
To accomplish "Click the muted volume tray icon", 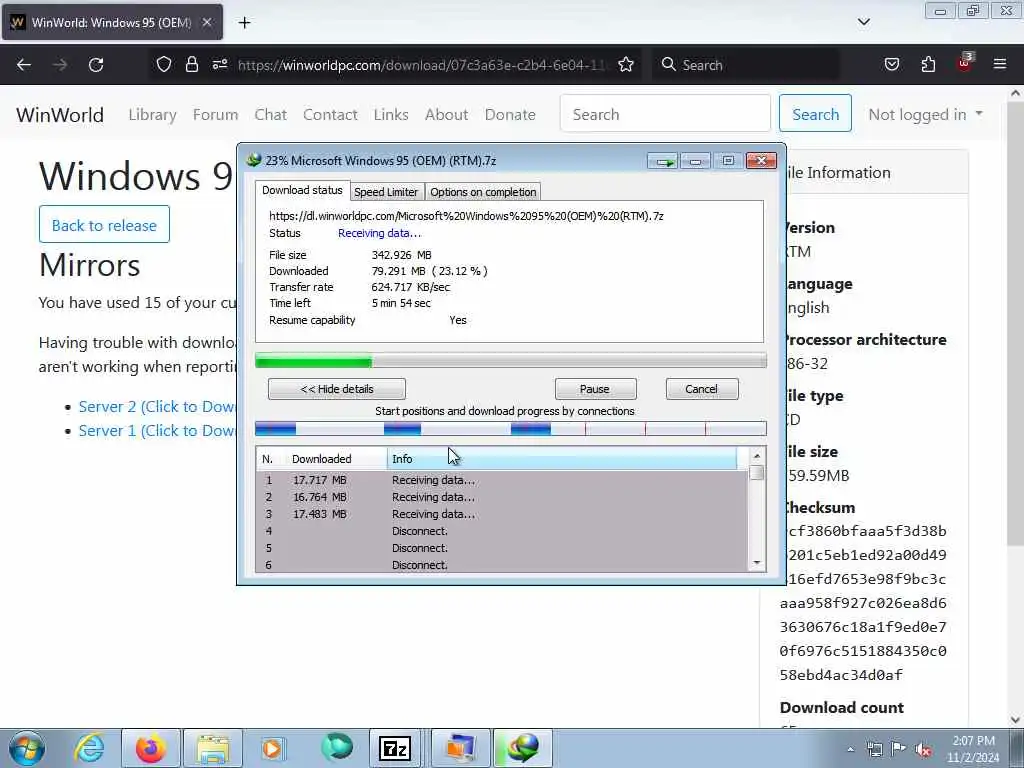I will tap(923, 749).
